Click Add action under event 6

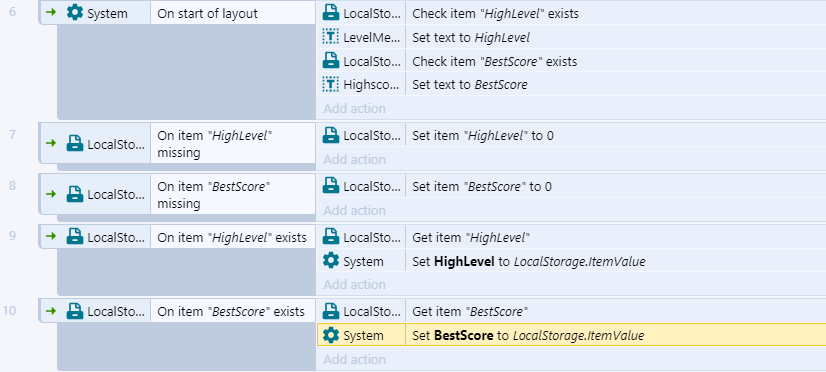[355, 109]
